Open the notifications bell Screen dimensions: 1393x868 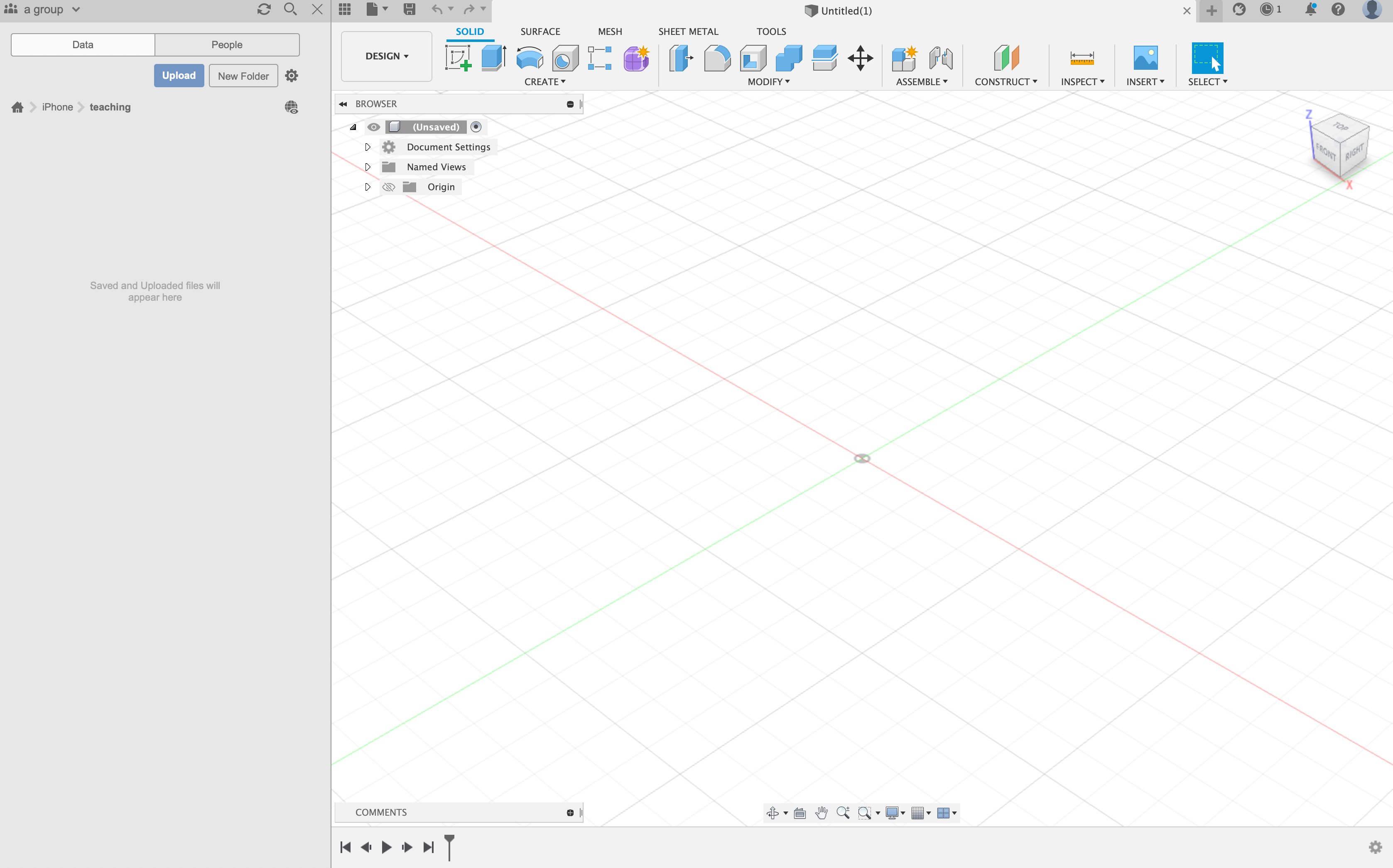point(1310,9)
